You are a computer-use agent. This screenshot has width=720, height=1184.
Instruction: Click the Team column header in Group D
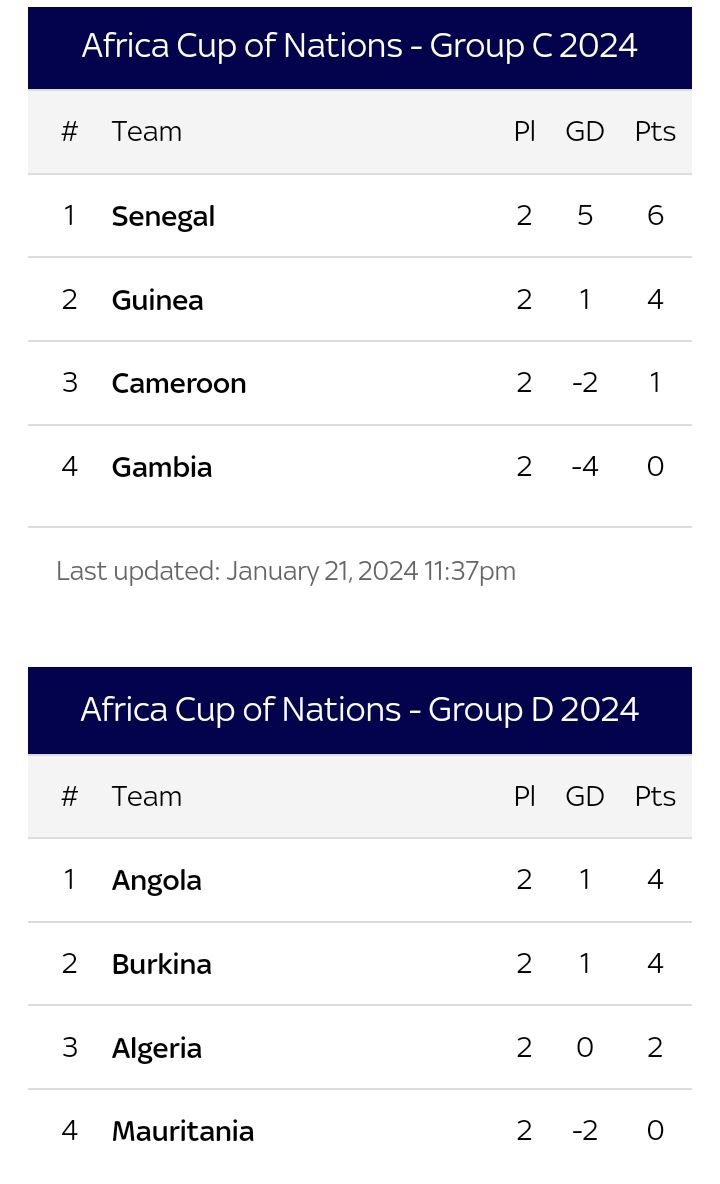[x=146, y=797]
